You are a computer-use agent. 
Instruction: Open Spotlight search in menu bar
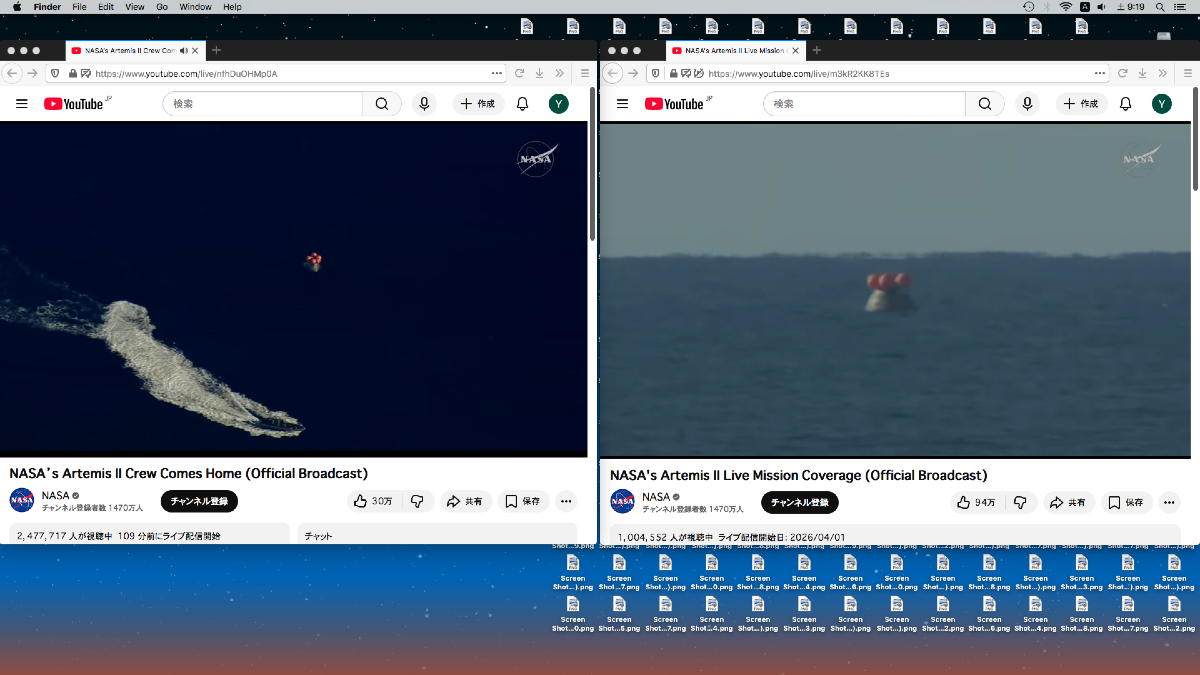click(1159, 7)
